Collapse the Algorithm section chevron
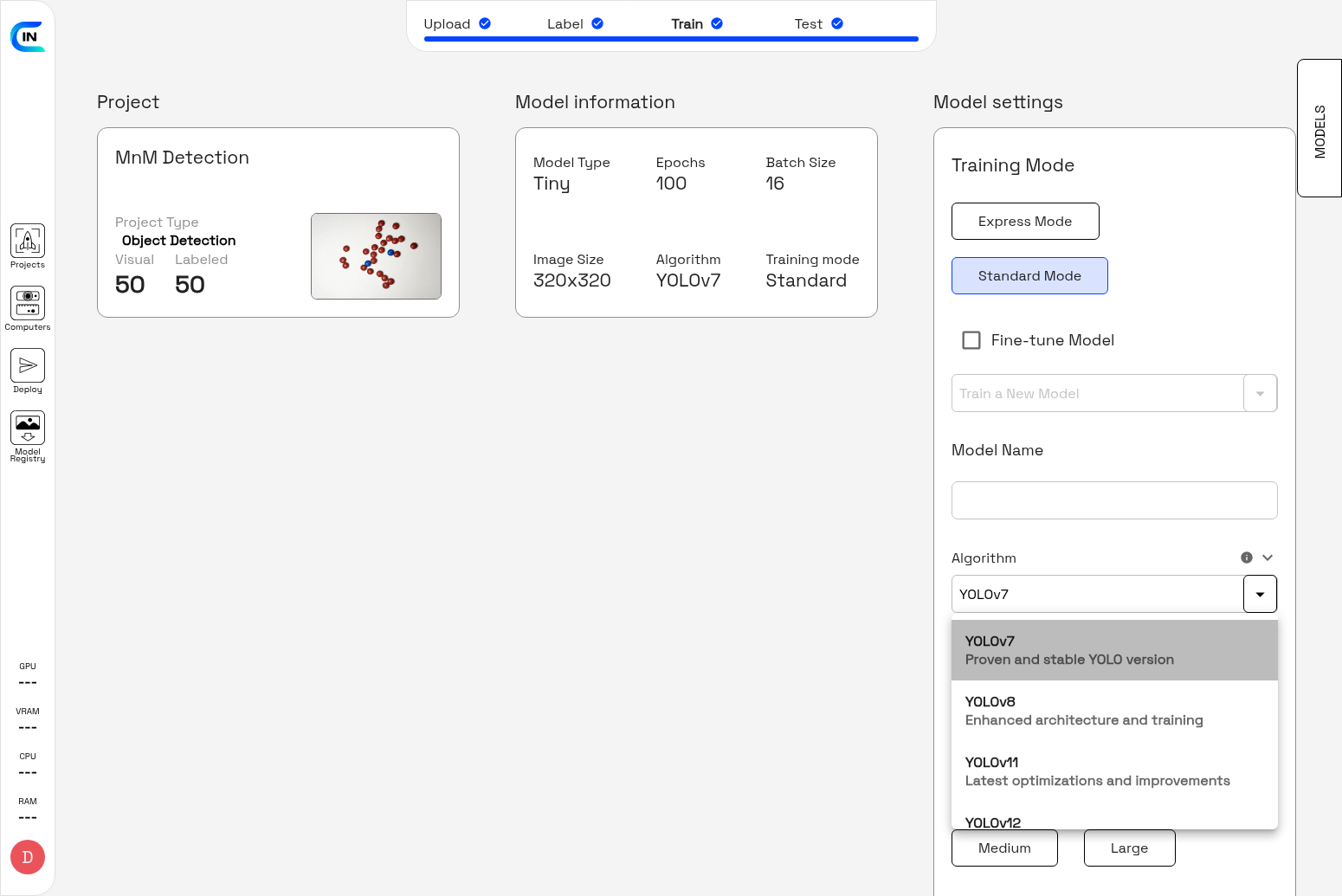This screenshot has width=1342, height=896. click(1268, 558)
